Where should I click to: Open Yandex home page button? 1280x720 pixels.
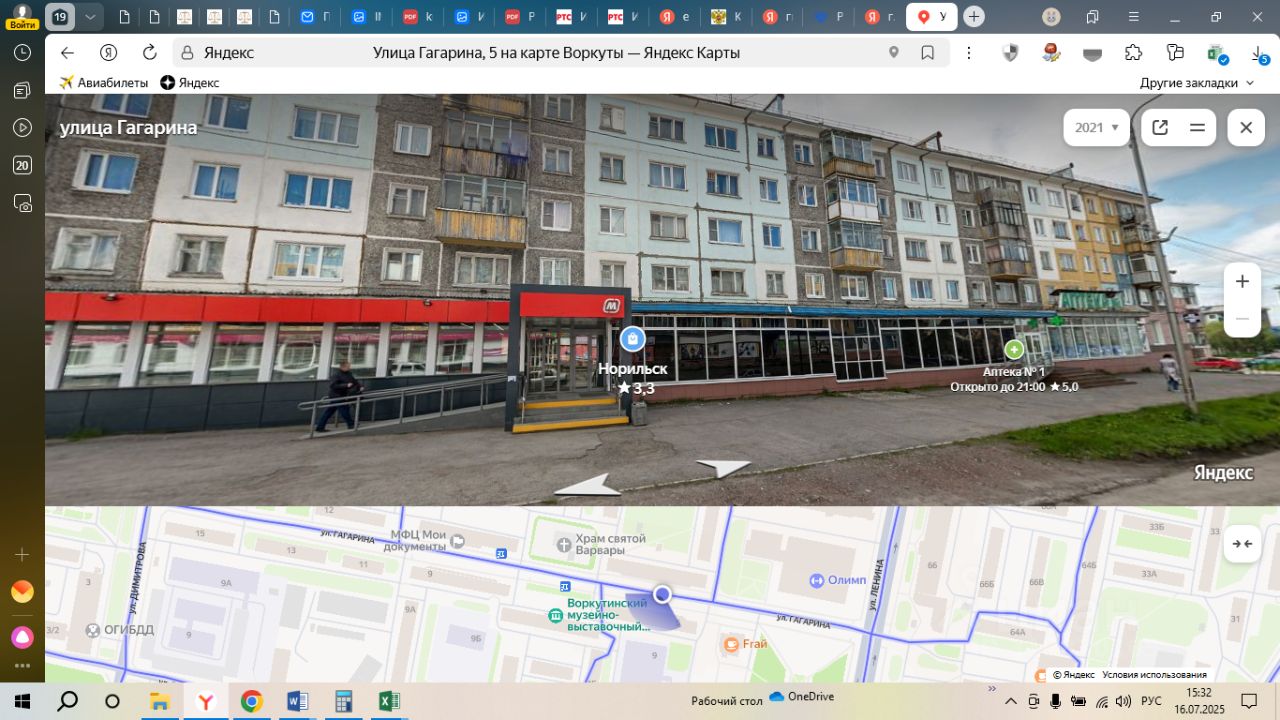point(108,53)
